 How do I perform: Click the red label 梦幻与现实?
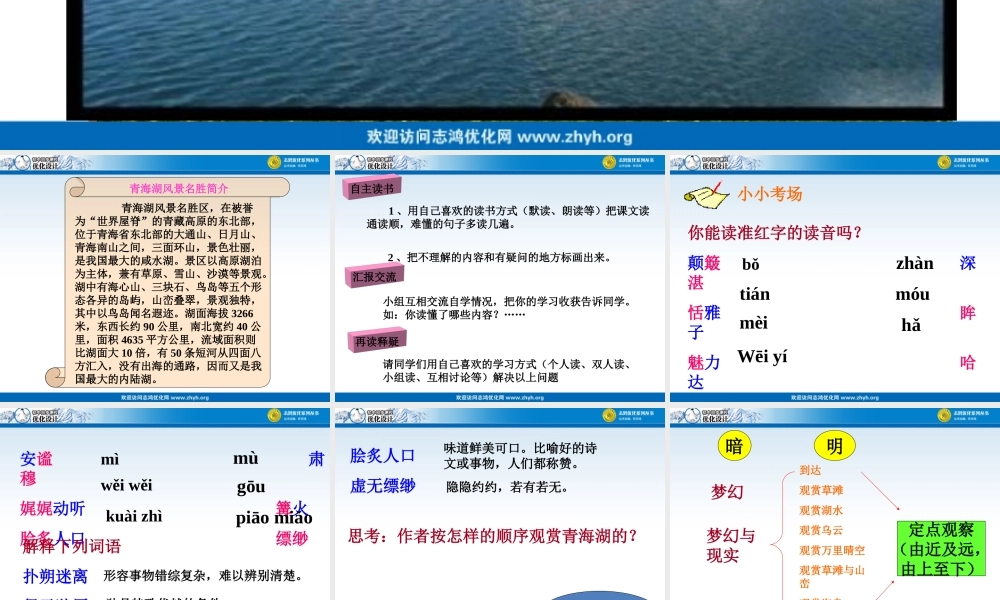click(x=731, y=545)
